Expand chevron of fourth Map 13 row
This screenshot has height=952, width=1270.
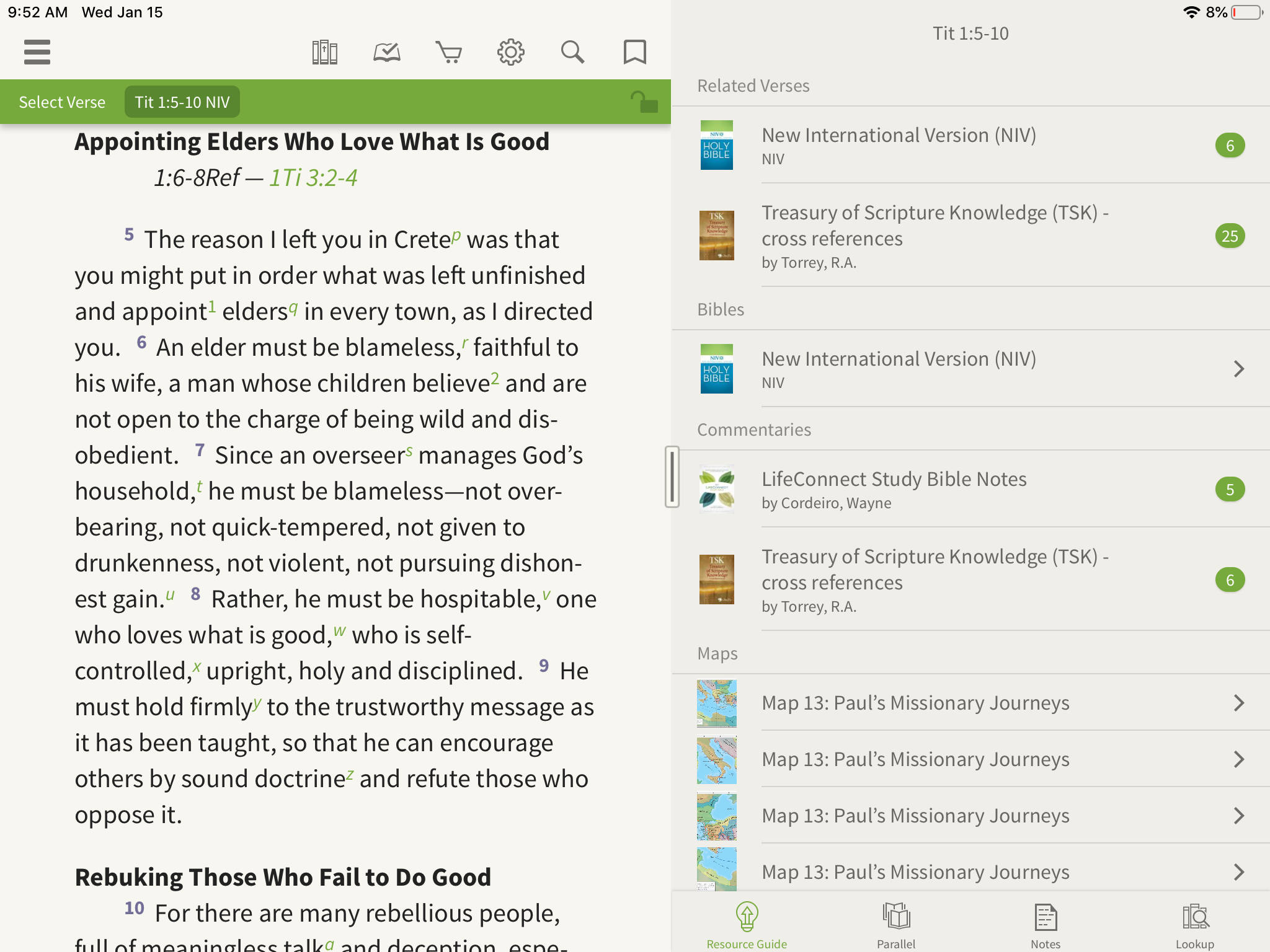pos(1238,872)
